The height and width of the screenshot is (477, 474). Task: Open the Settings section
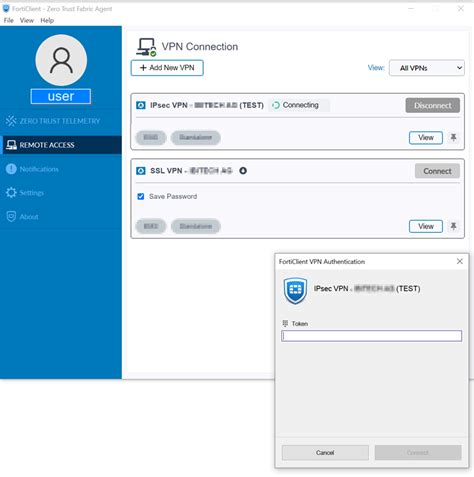61,193
